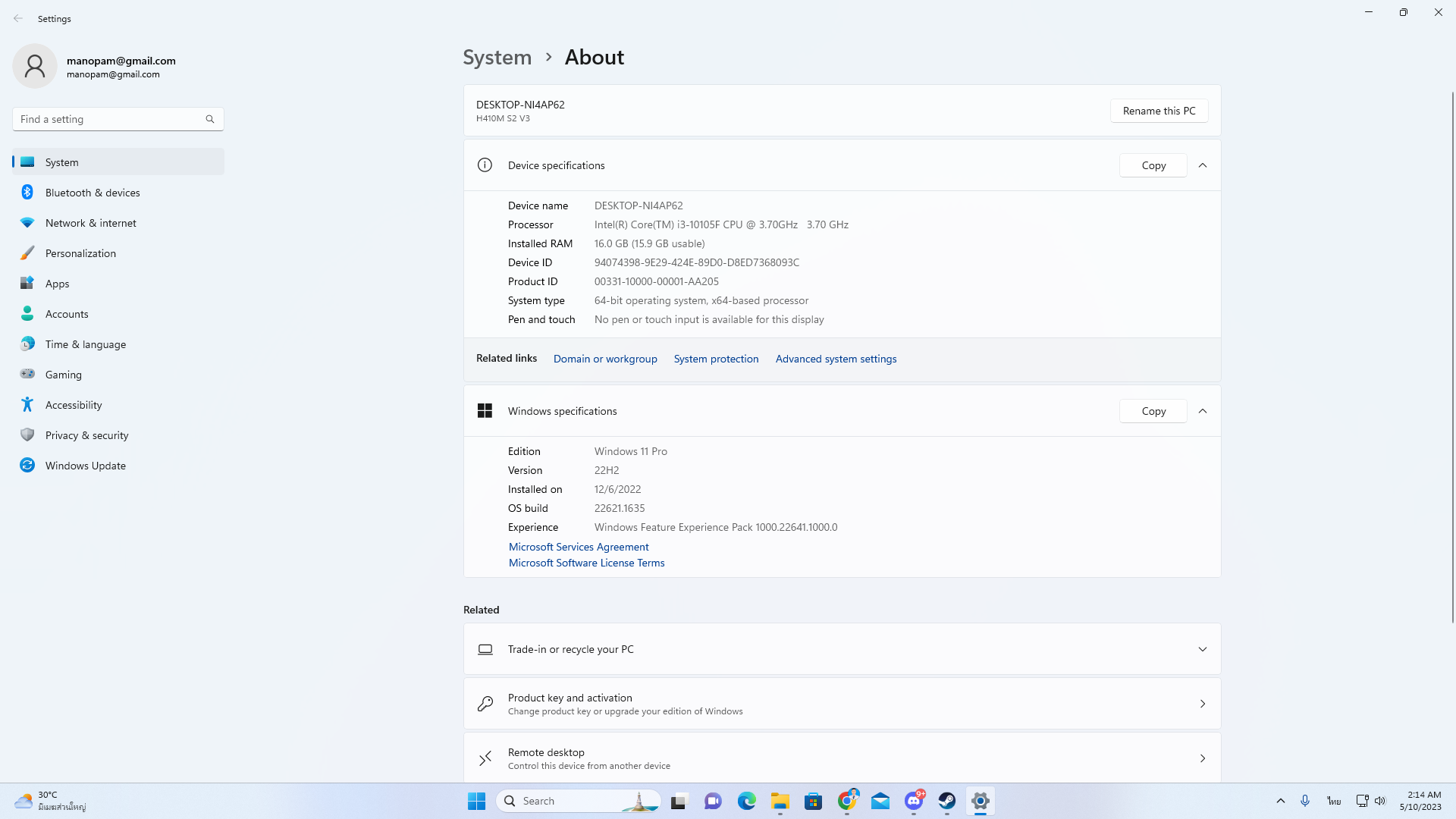
Task: Click the System monitor icon in sidebar
Action: pos(27,162)
